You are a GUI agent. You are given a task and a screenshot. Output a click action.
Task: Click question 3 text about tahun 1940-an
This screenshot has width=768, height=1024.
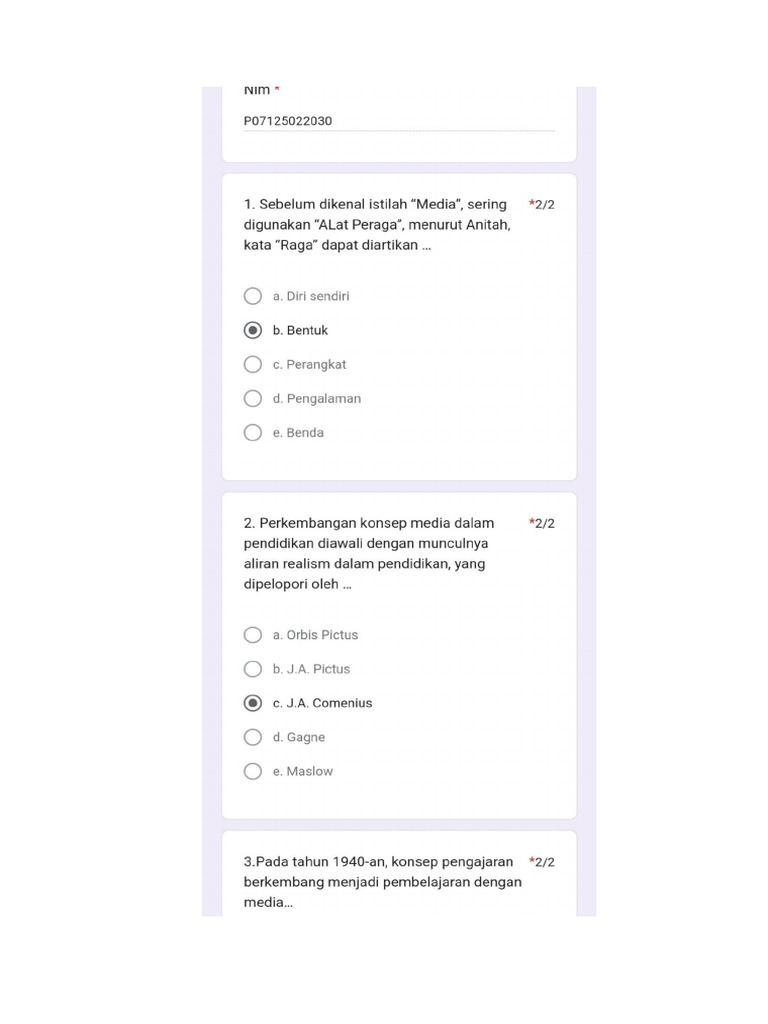click(x=381, y=881)
